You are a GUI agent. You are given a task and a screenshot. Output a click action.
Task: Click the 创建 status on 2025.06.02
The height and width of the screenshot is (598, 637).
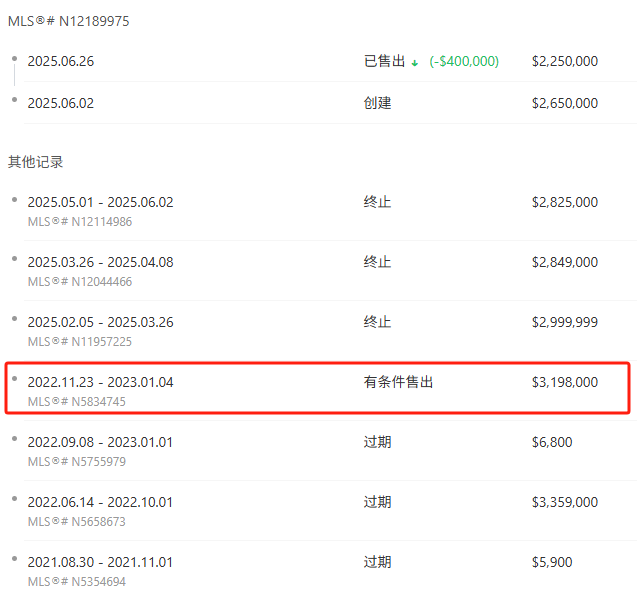[377, 103]
